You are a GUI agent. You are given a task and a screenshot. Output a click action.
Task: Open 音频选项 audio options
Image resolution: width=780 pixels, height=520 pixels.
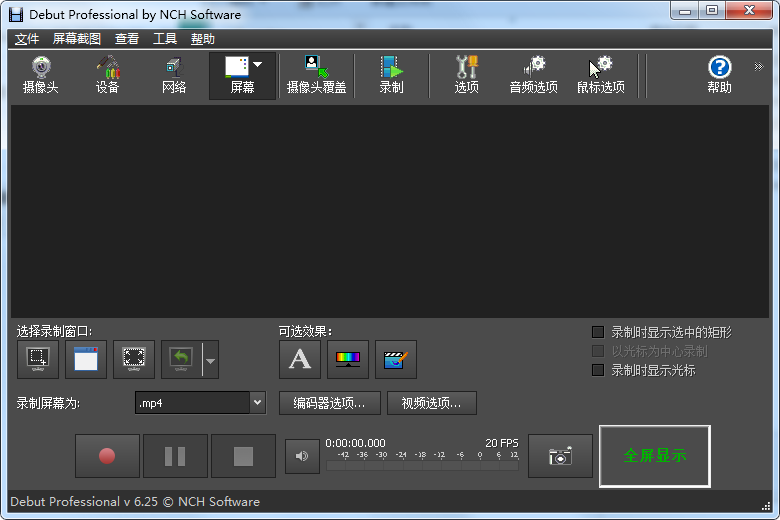533,75
